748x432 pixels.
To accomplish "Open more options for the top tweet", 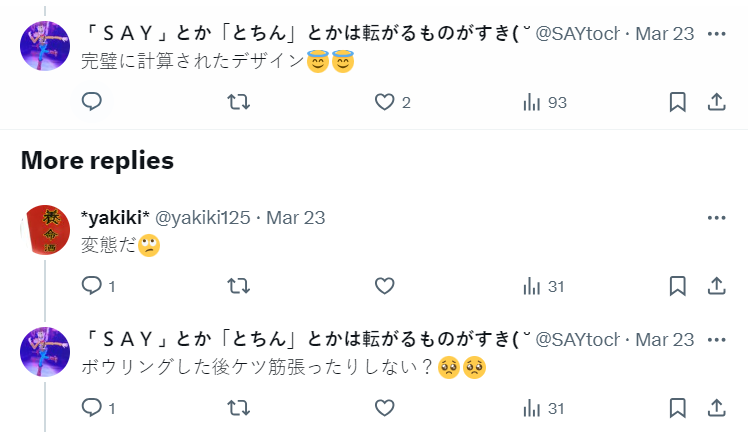I will point(716,33).
